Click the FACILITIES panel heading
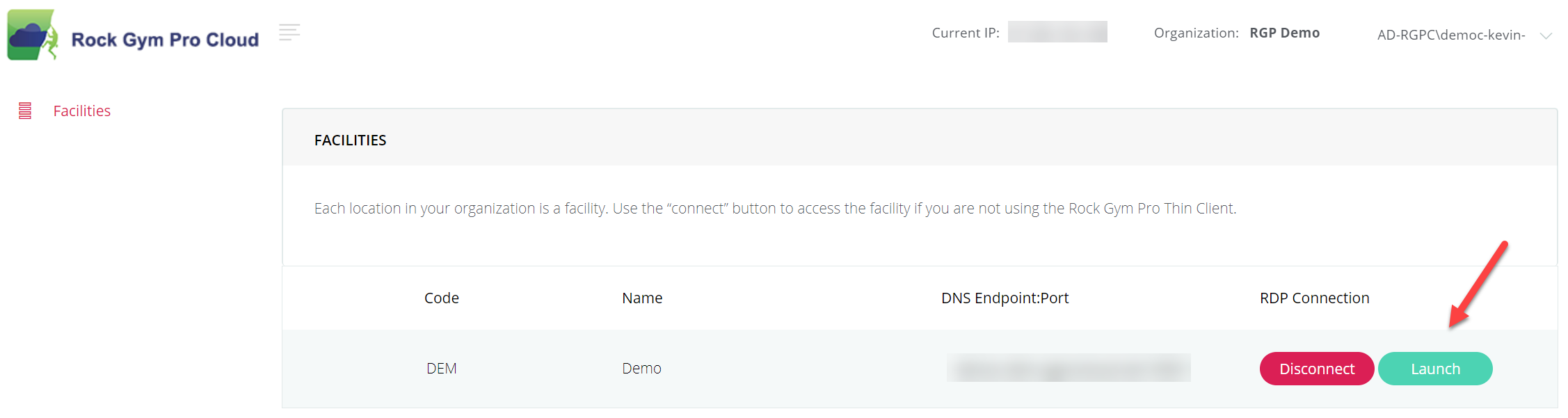 pos(350,140)
